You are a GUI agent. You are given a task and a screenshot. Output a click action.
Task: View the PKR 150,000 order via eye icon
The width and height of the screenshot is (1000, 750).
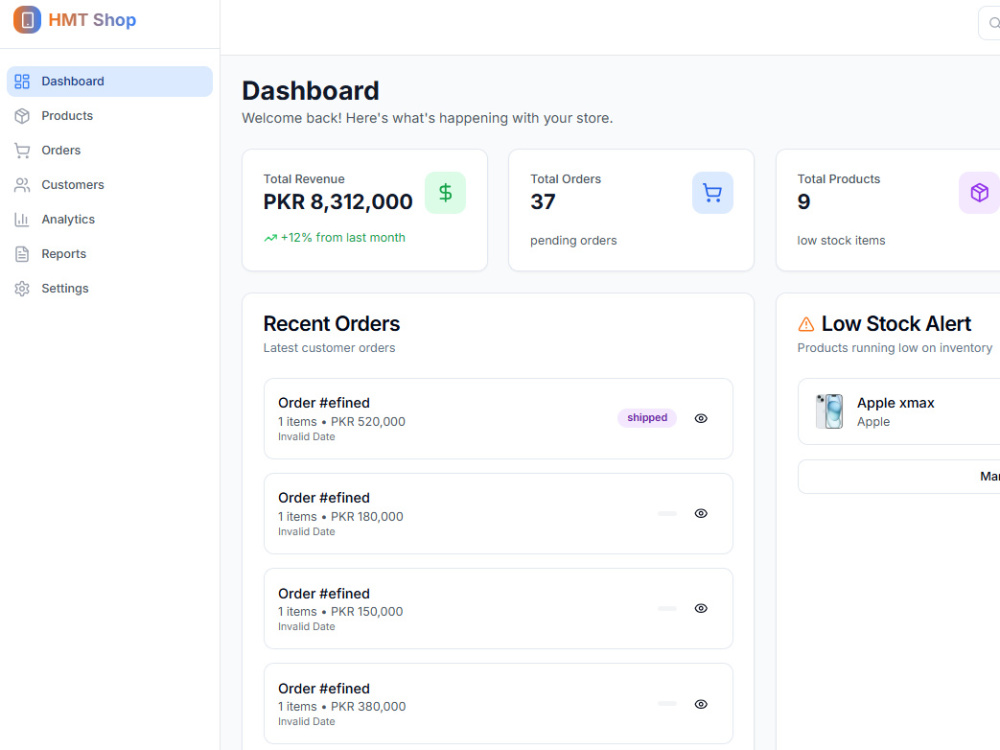click(x=701, y=608)
